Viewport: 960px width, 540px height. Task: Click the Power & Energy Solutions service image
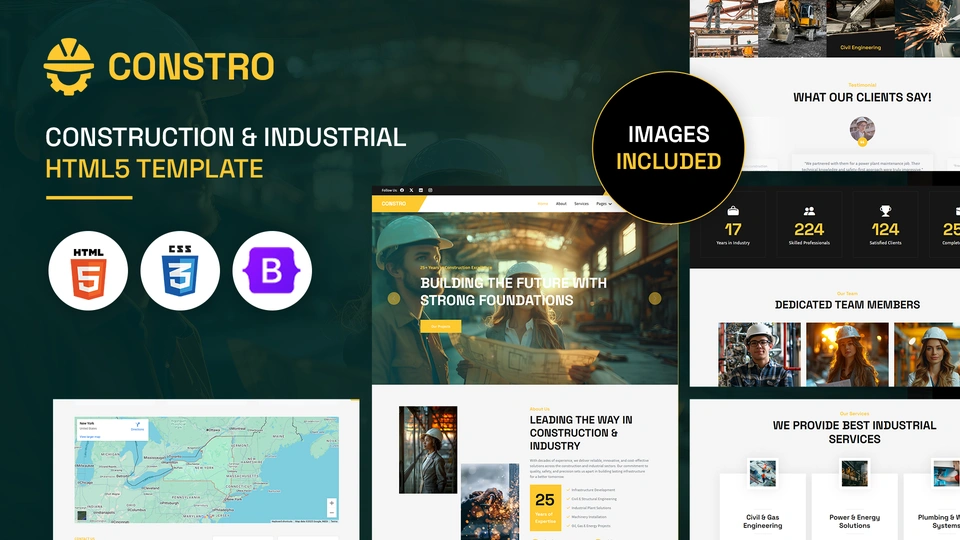[x=855, y=473]
